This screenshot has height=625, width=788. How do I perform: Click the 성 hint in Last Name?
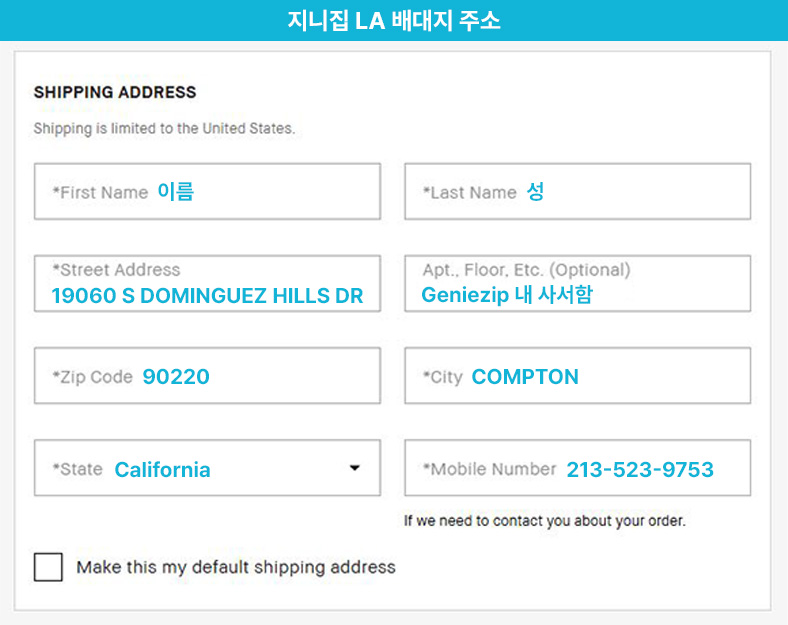535,191
